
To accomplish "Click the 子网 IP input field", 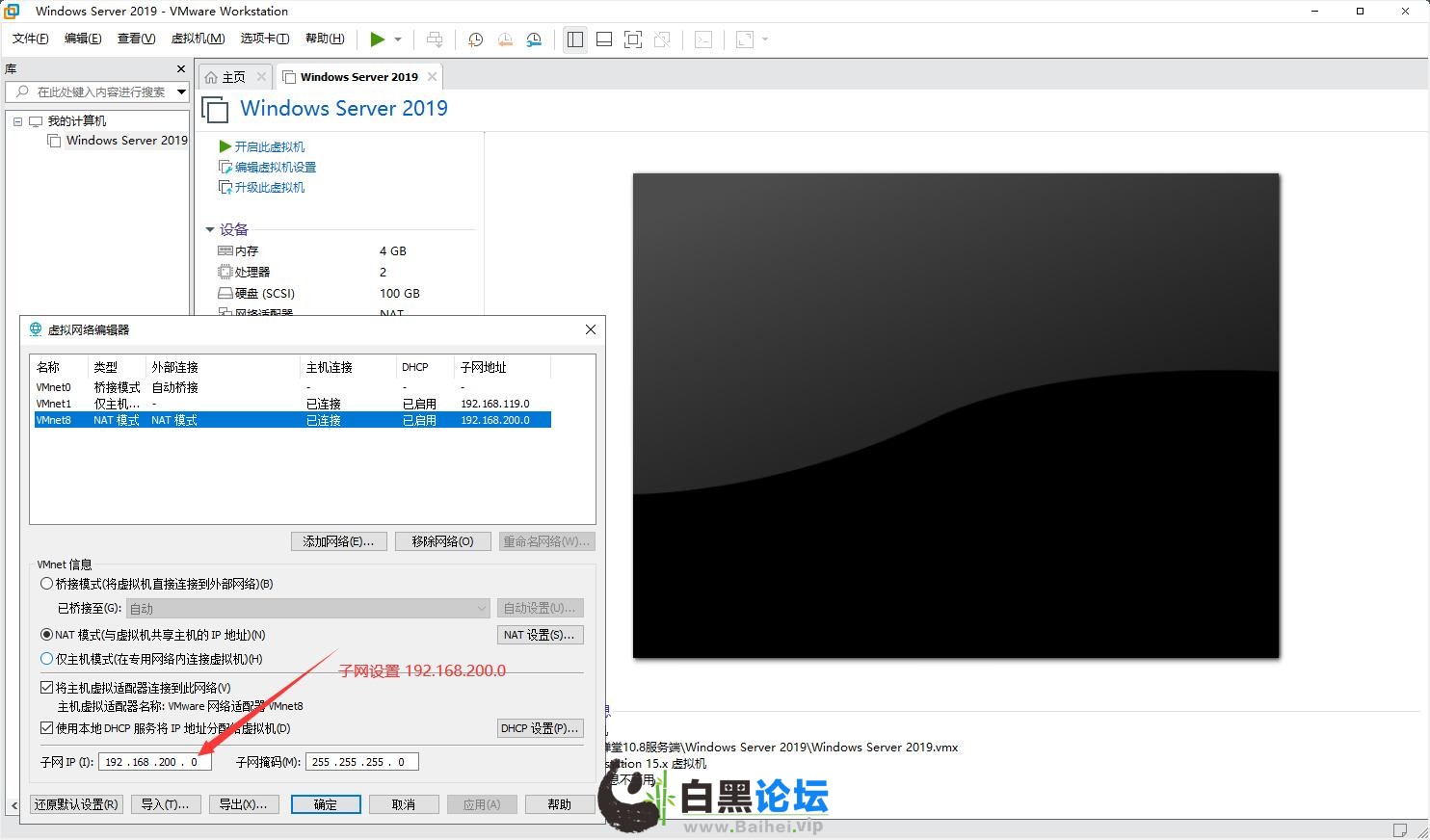I will (155, 762).
